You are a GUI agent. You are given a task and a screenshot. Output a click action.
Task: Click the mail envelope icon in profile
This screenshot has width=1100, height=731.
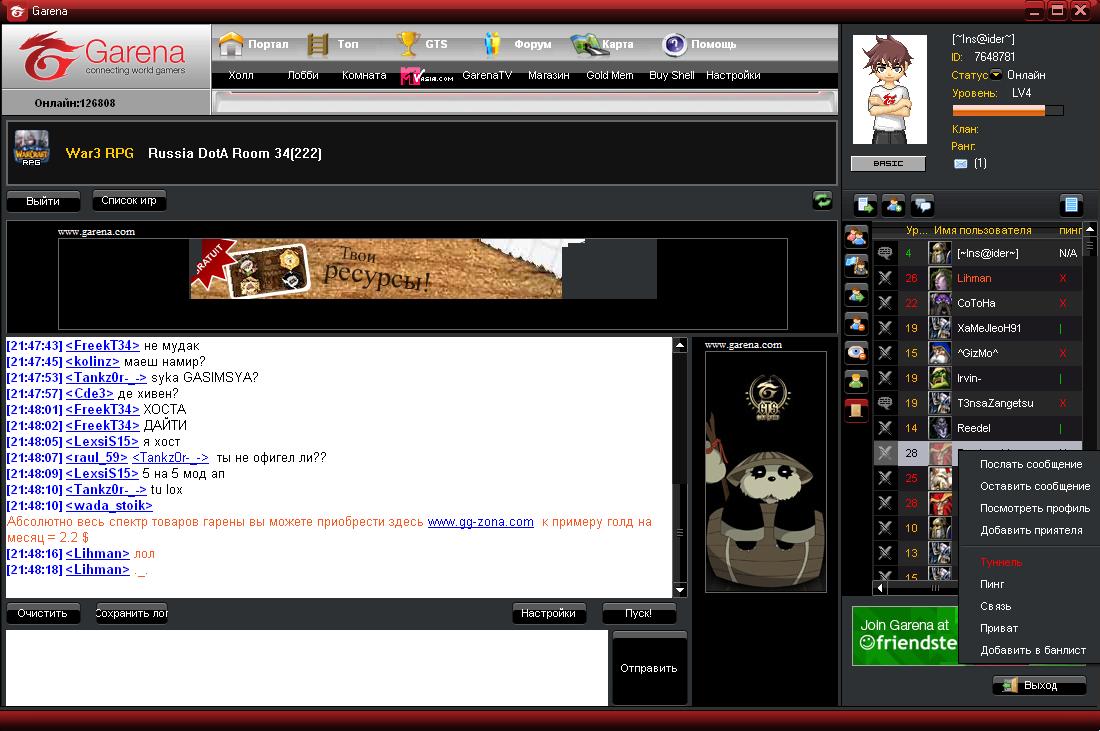[960, 163]
